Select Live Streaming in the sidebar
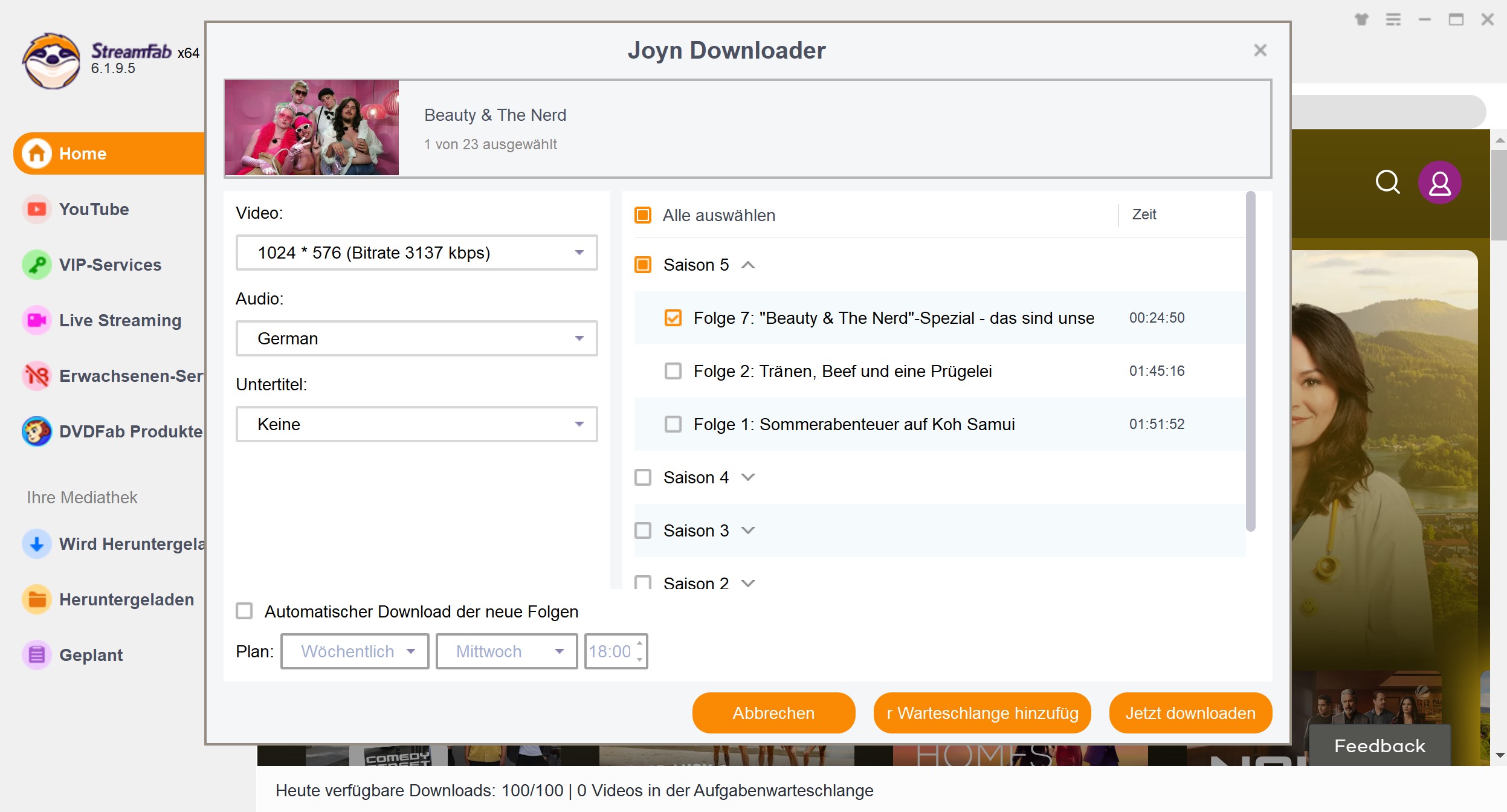The image size is (1507, 812). (120, 320)
